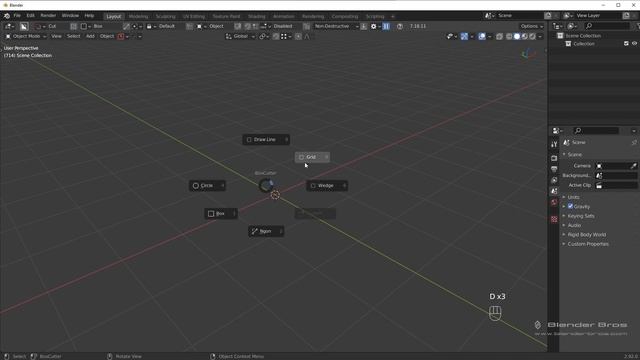
Task: Select Circle shape in the pie menu
Action: (207, 186)
